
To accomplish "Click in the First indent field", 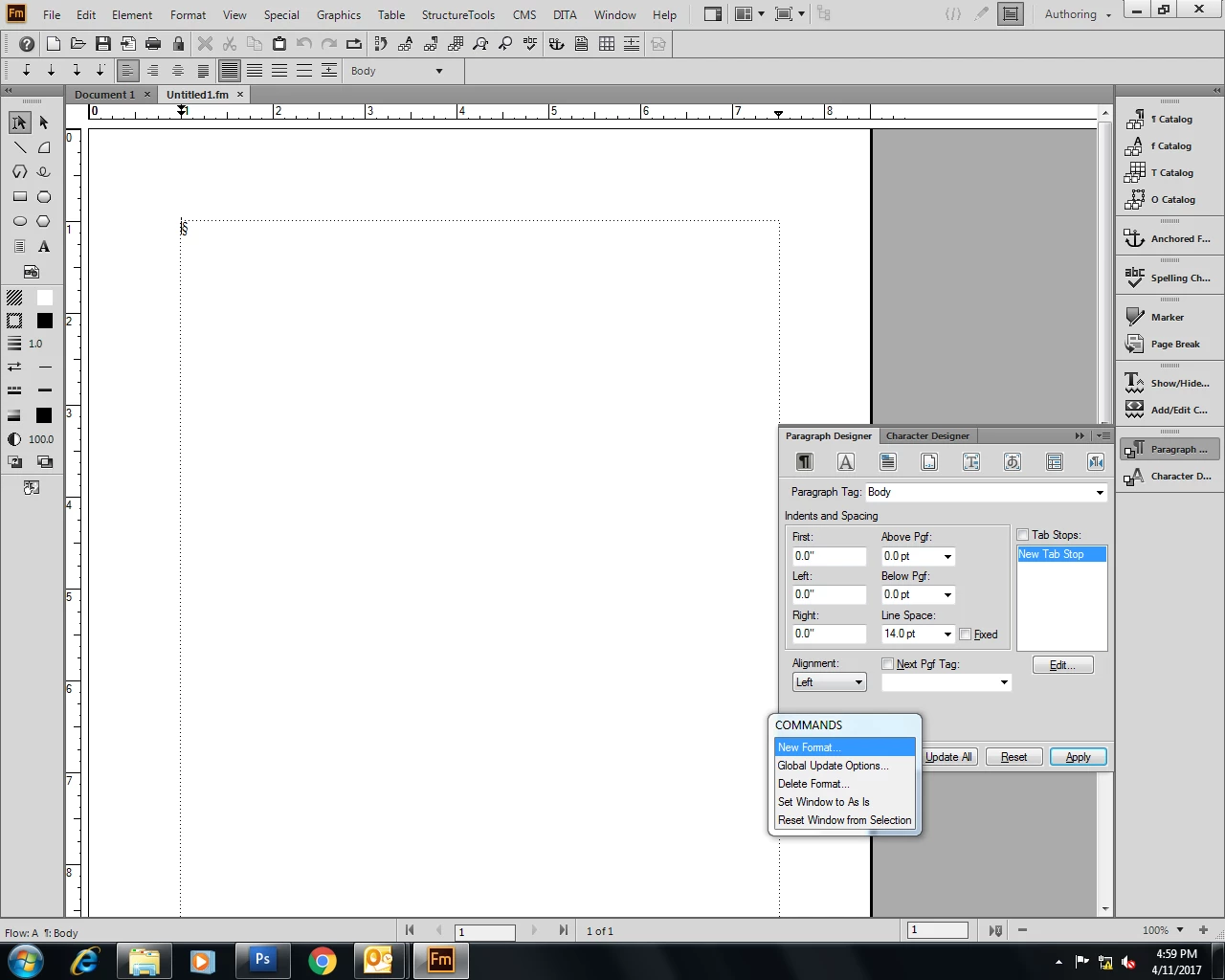I will pyautogui.click(x=829, y=556).
